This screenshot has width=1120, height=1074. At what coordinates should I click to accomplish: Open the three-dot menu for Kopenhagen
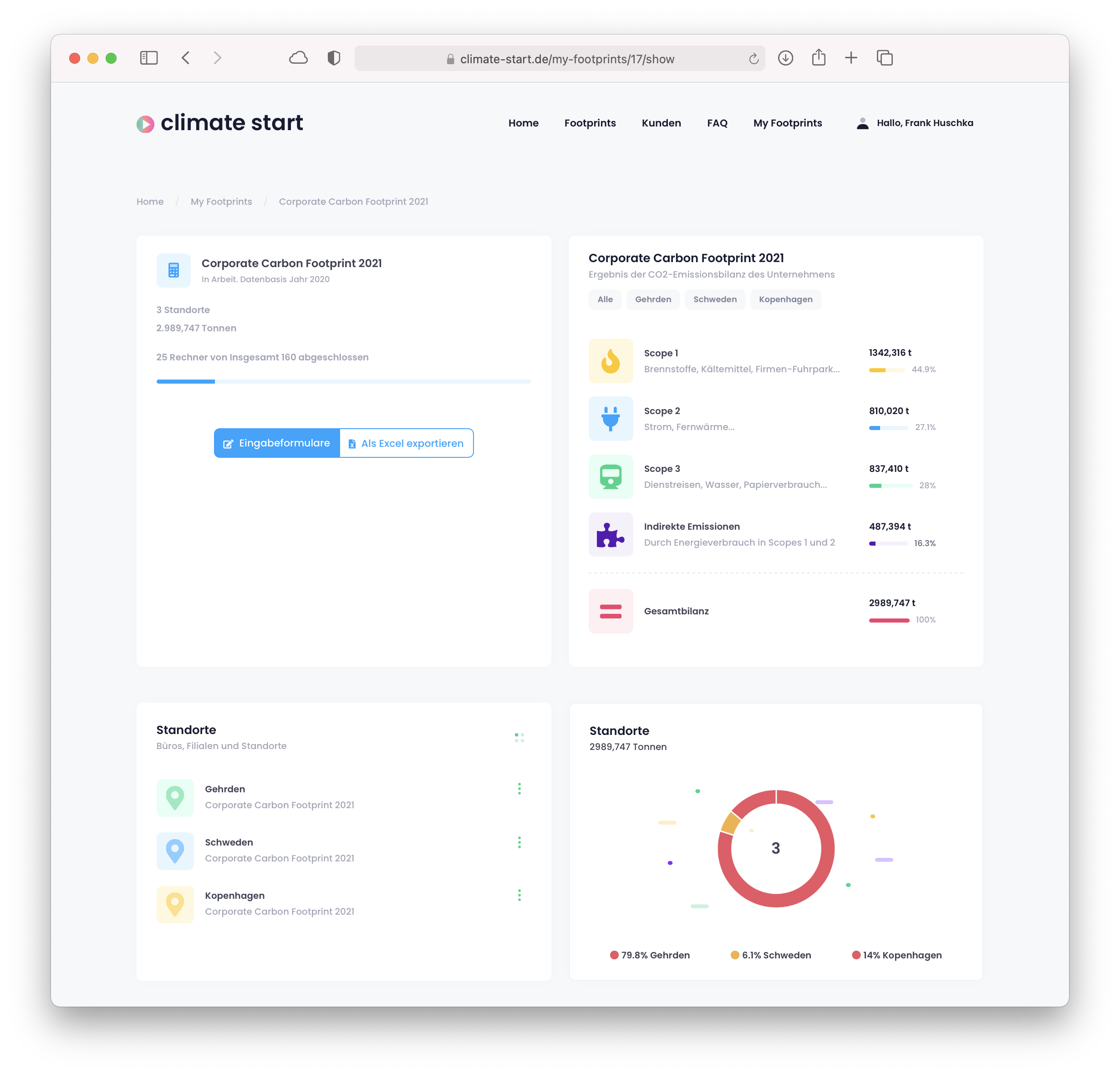(519, 895)
